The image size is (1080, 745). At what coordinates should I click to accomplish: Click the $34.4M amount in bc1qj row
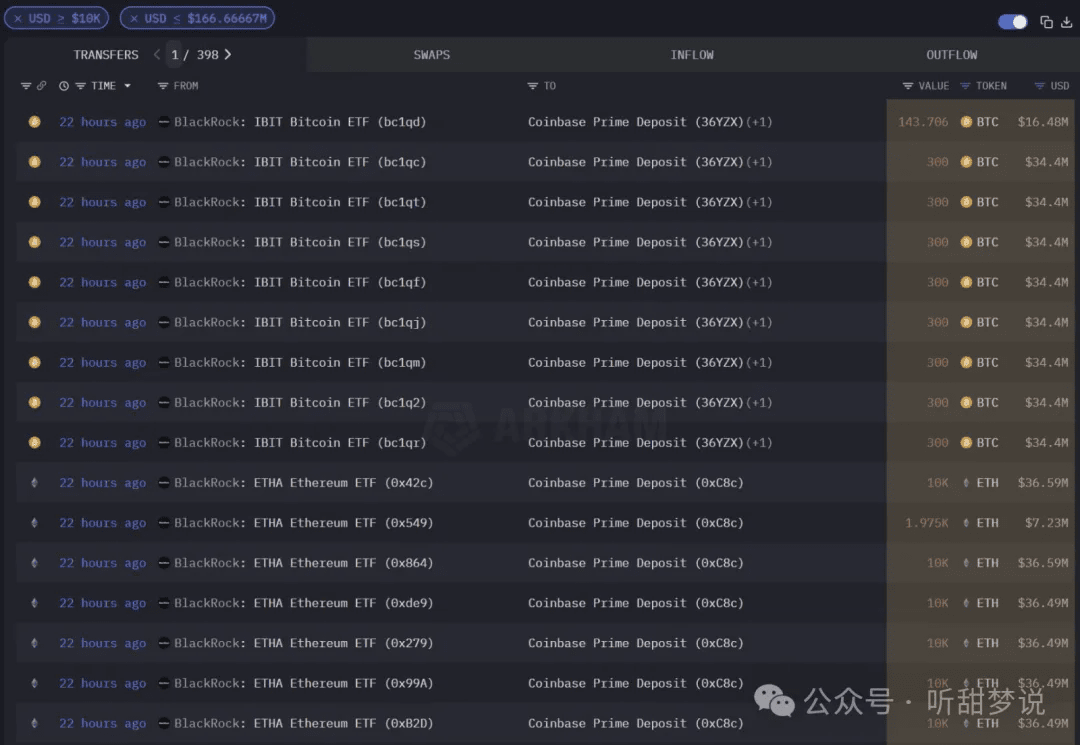click(x=1046, y=322)
